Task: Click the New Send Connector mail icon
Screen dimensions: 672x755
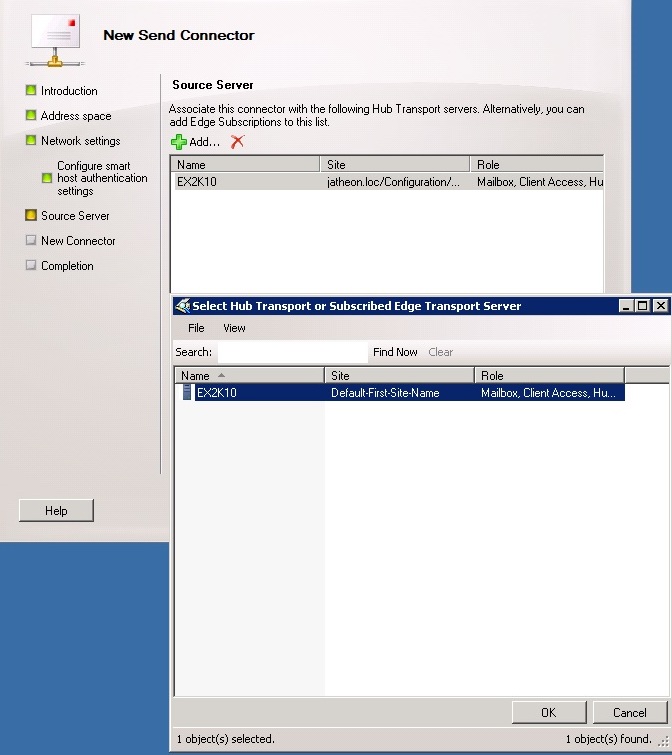Action: (55, 40)
